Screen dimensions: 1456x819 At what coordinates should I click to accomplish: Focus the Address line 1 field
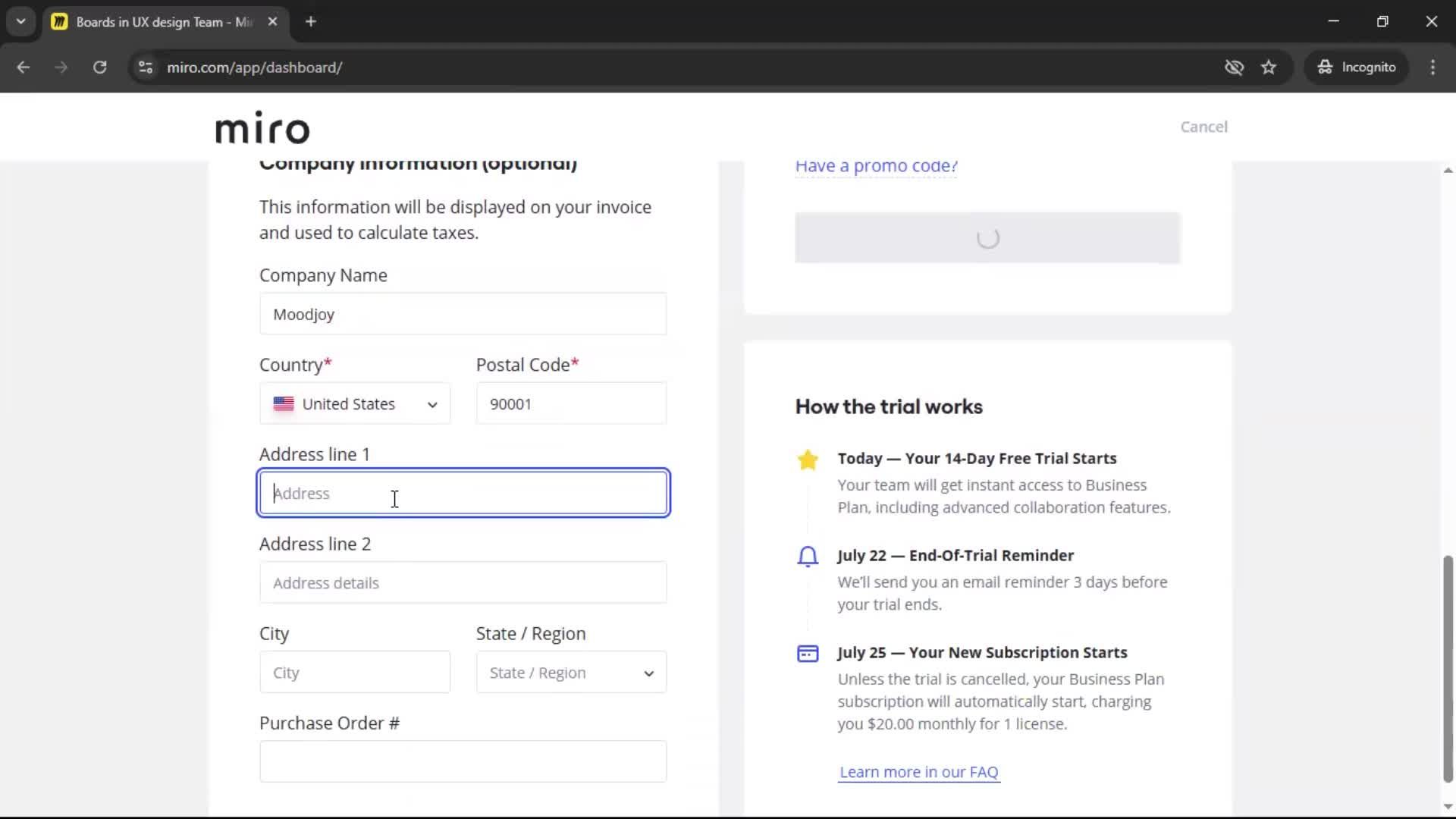pyautogui.click(x=463, y=493)
